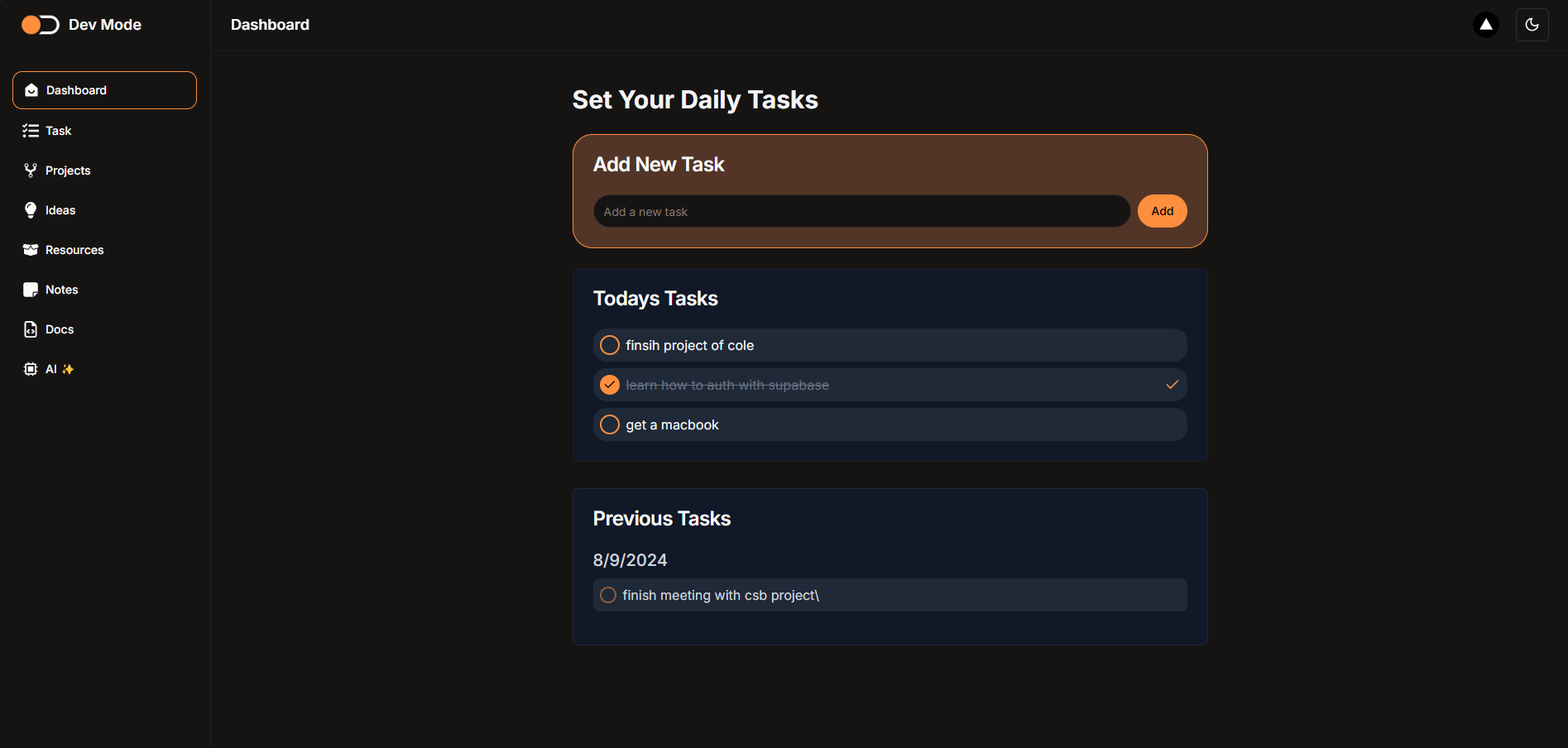Check 'finish meeting with csb project' task
The height and width of the screenshot is (748, 1568).
click(x=608, y=595)
